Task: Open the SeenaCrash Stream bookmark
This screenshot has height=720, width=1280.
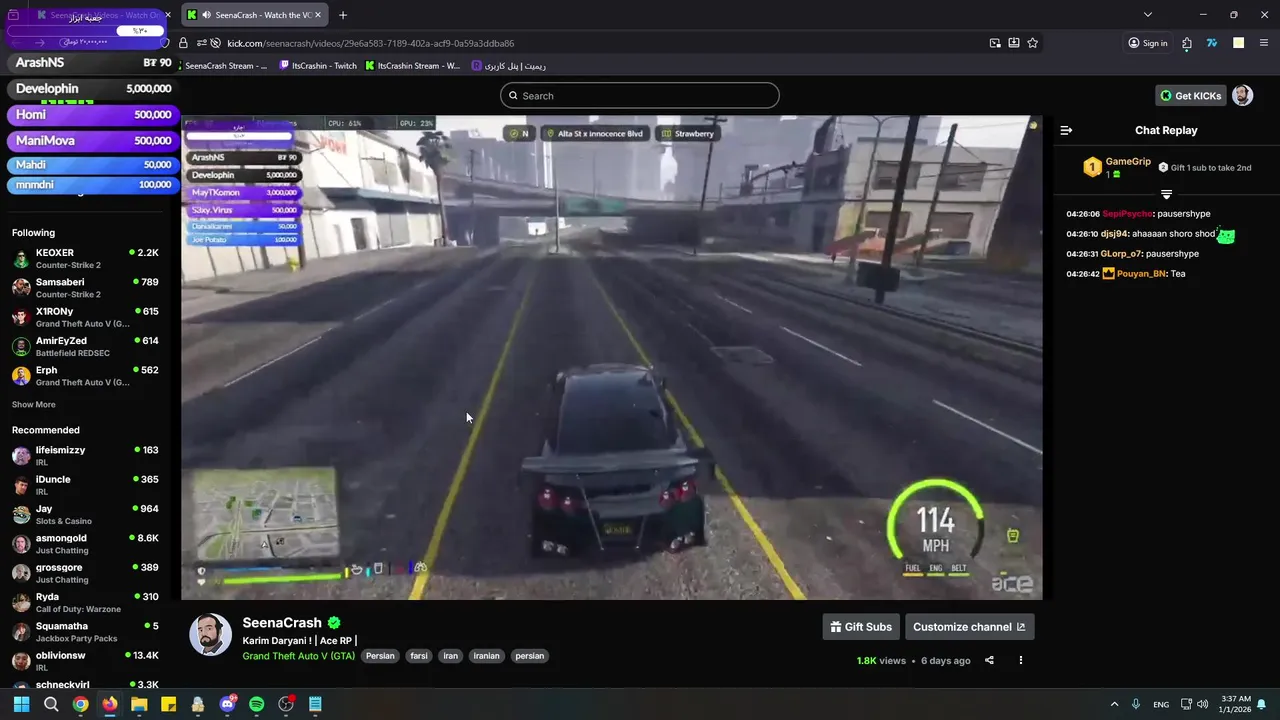Action: [x=226, y=66]
